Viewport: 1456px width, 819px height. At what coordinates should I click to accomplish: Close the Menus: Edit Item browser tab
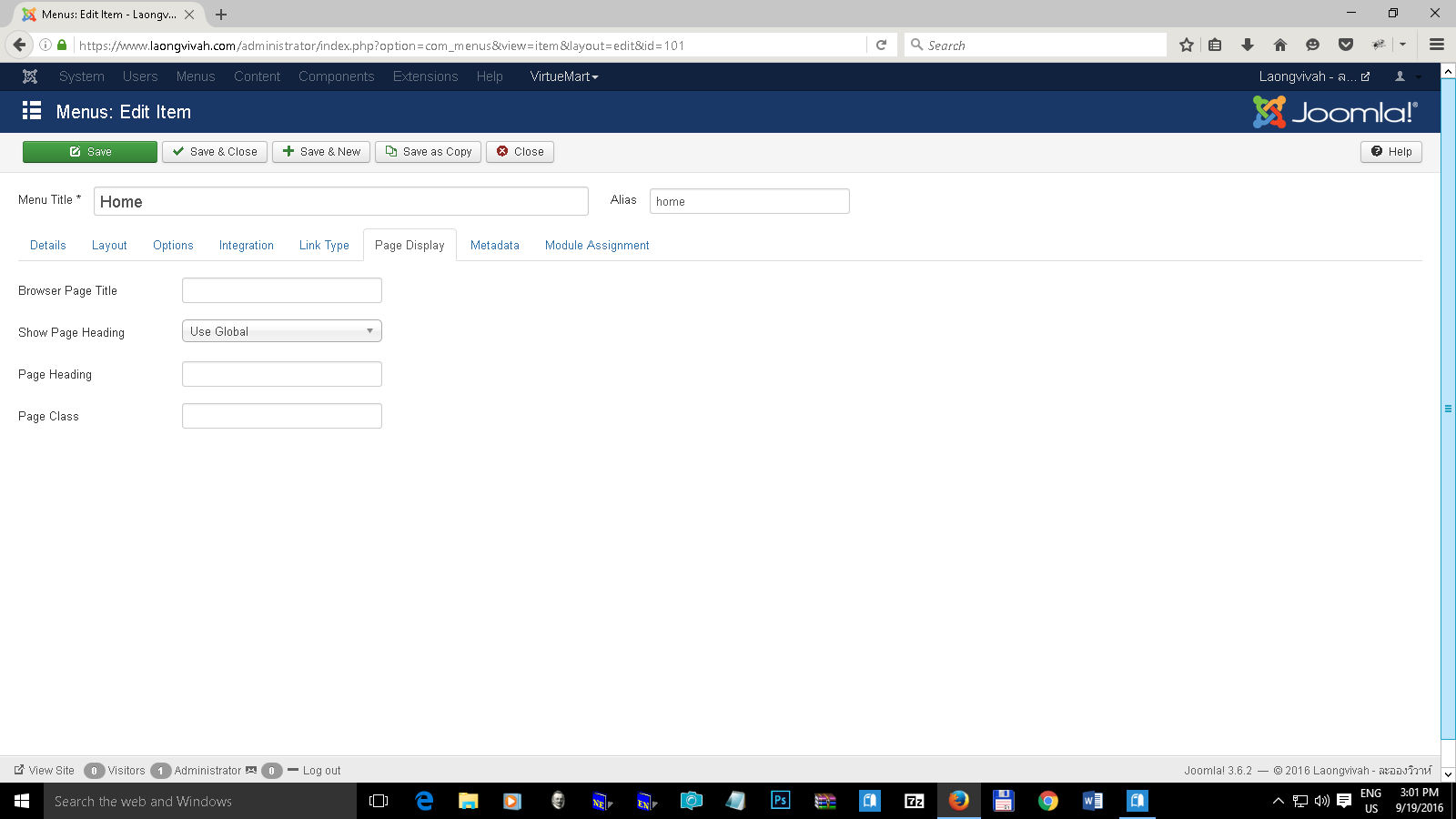(189, 15)
